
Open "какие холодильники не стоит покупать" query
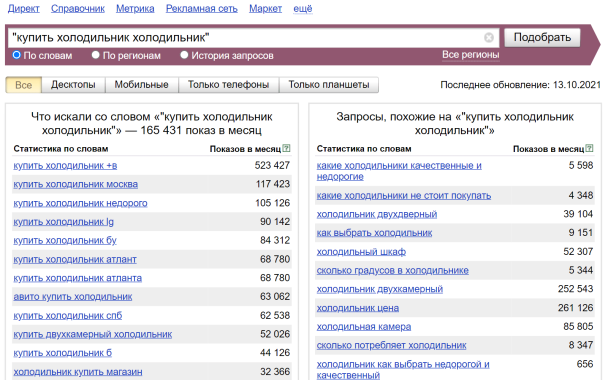404,195
